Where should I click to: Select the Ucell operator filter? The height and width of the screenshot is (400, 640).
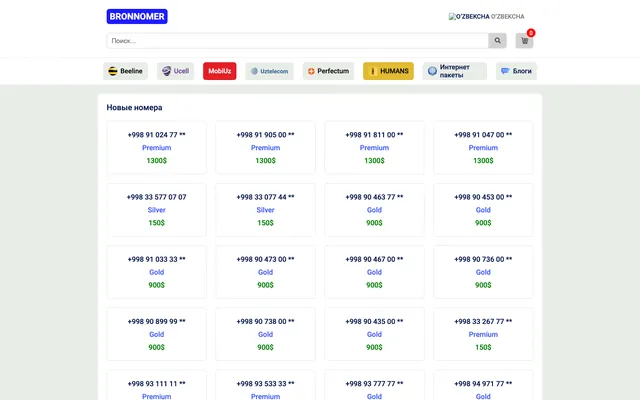click(176, 71)
